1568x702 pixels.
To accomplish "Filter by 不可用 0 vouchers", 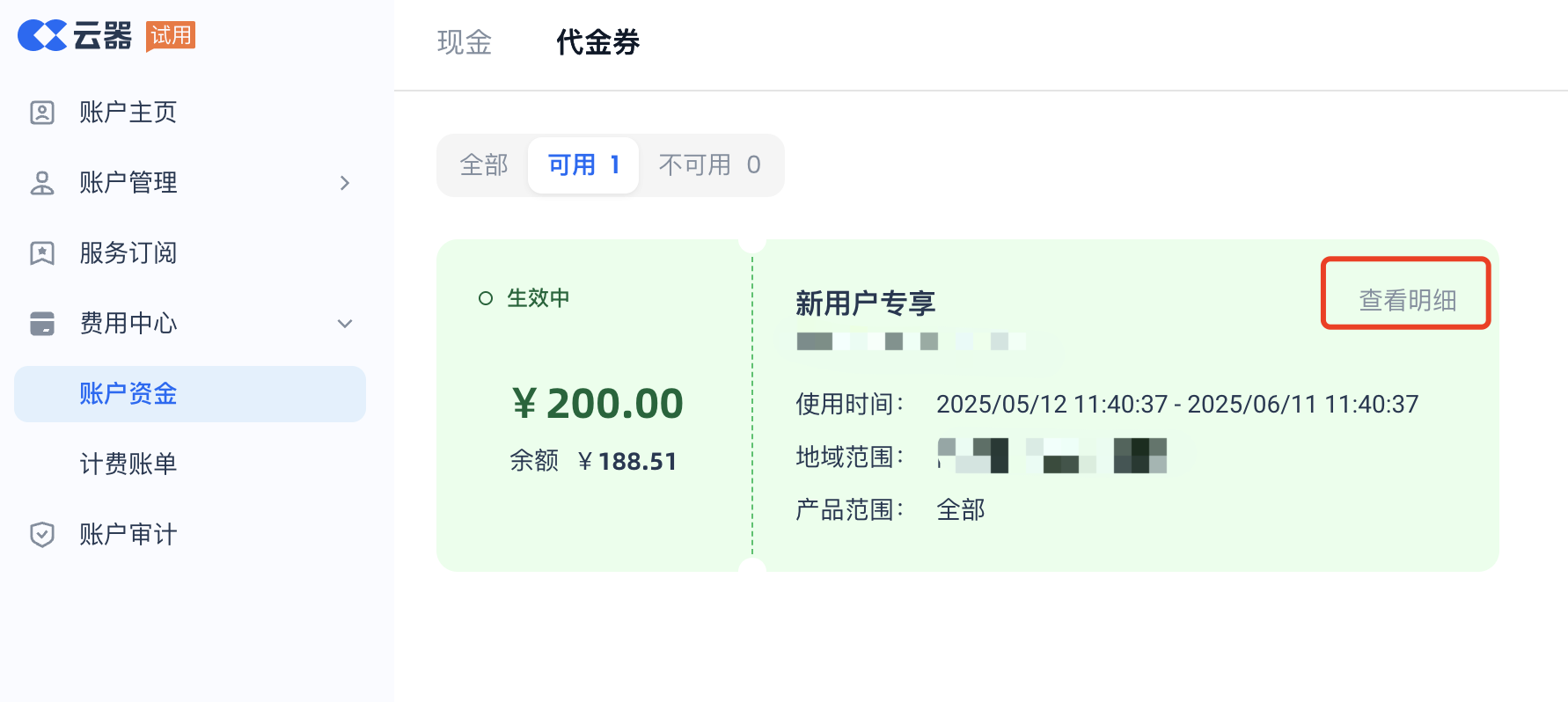I will point(709,165).
